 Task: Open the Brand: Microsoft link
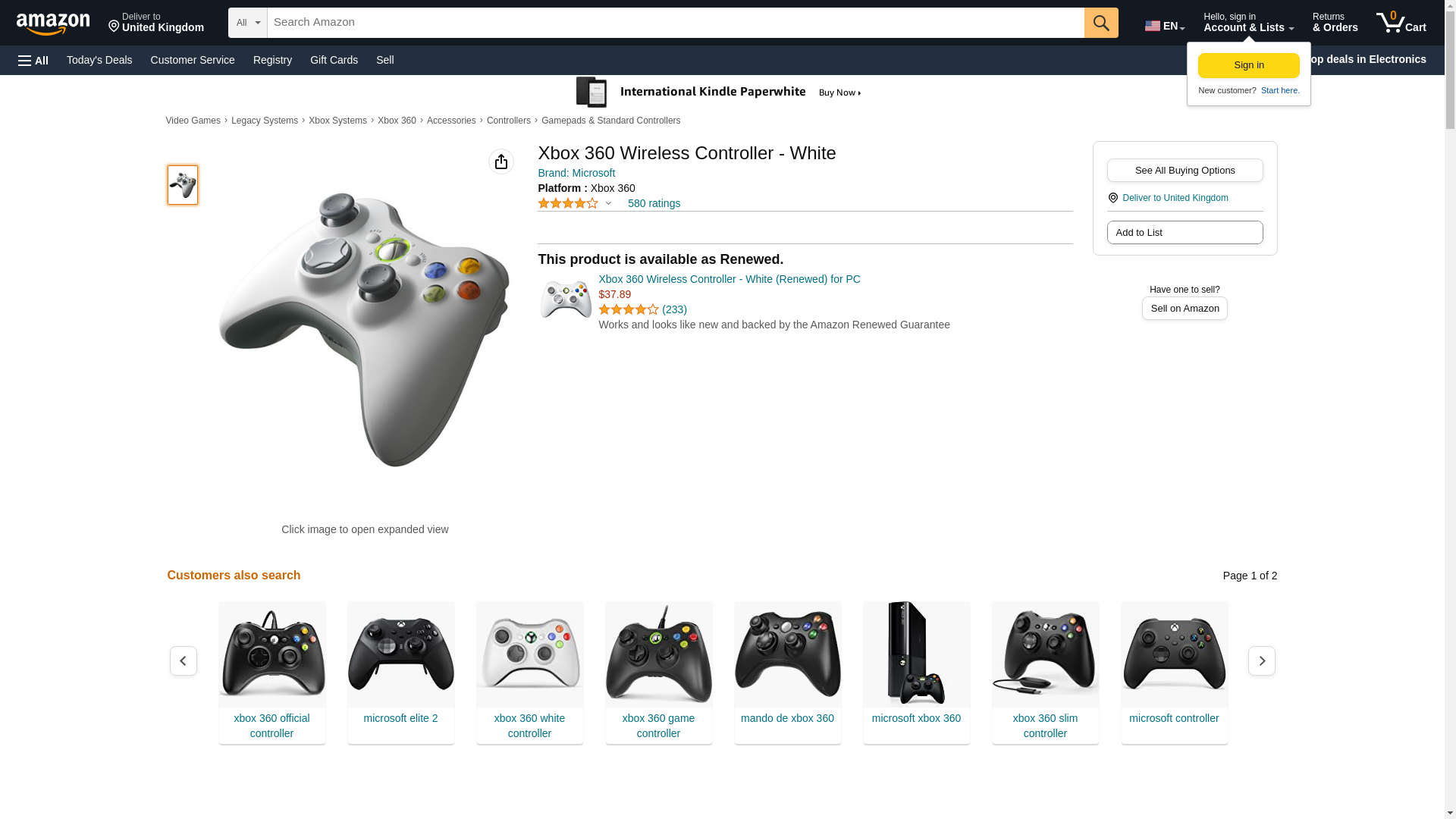(x=576, y=173)
